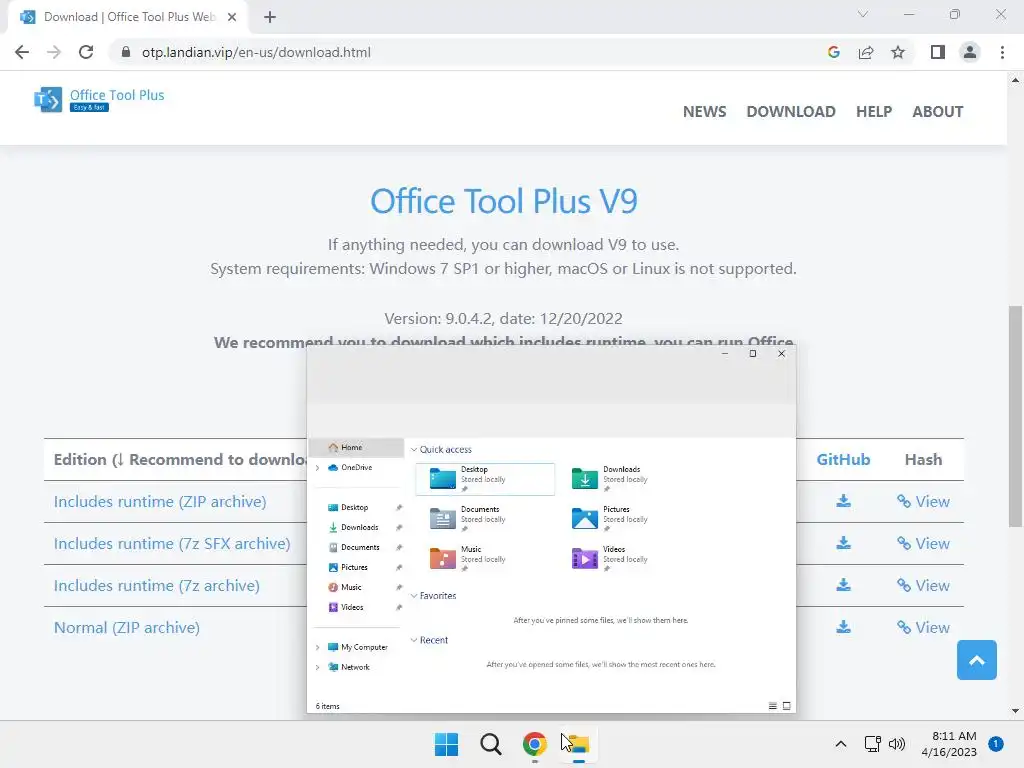Open the NEWS menu item
Screen dimensions: 1024x768
pos(705,112)
